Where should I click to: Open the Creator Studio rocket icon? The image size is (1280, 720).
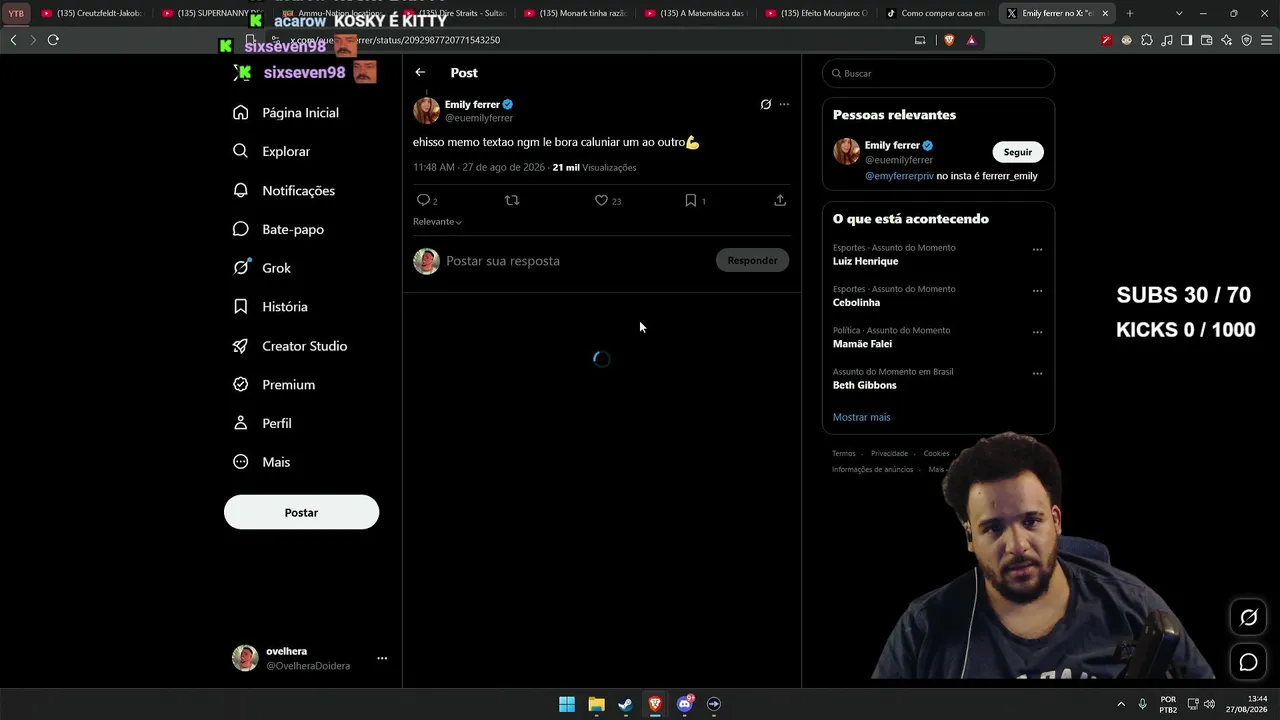(x=240, y=346)
